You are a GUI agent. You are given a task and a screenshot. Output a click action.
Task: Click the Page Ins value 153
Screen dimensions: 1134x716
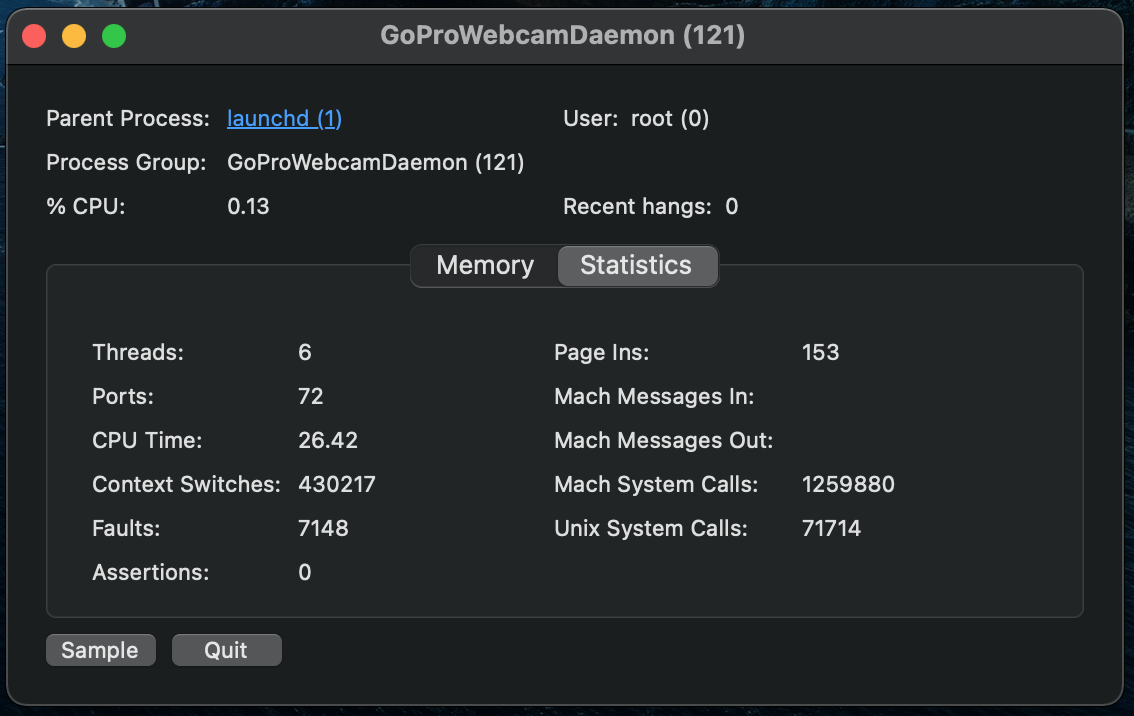(821, 352)
